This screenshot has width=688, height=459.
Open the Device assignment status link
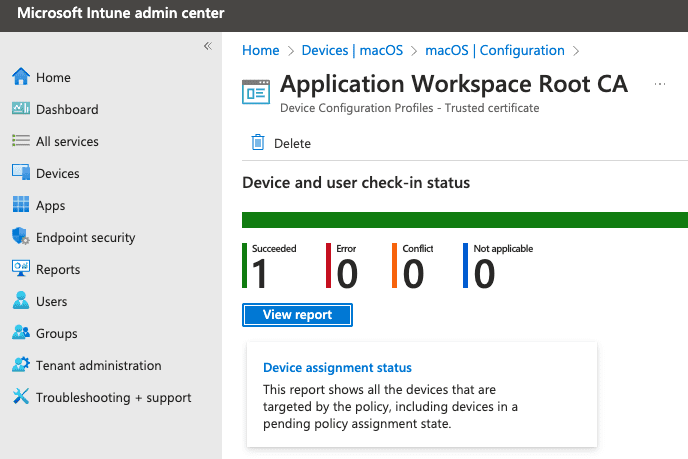pyautogui.click(x=337, y=368)
